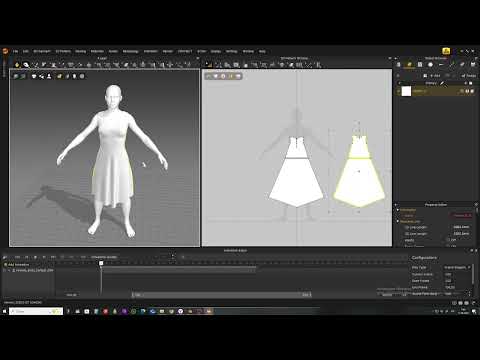Click the small button left of range slider
Screen dimensions: 480x360
pyautogui.click(x=72, y=295)
